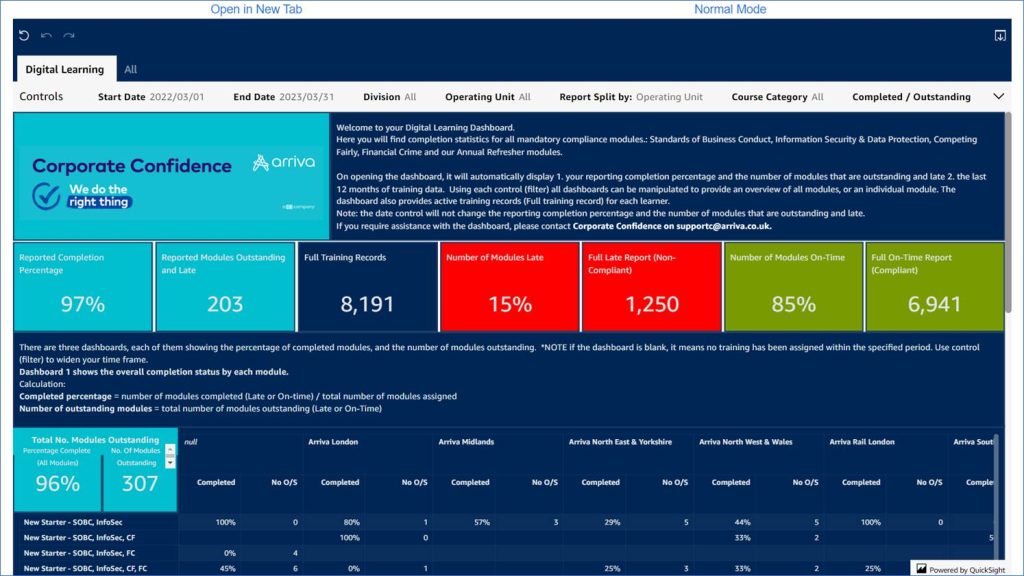Click the reset dashboard icon
The width and height of the screenshot is (1024, 576).
coord(24,35)
